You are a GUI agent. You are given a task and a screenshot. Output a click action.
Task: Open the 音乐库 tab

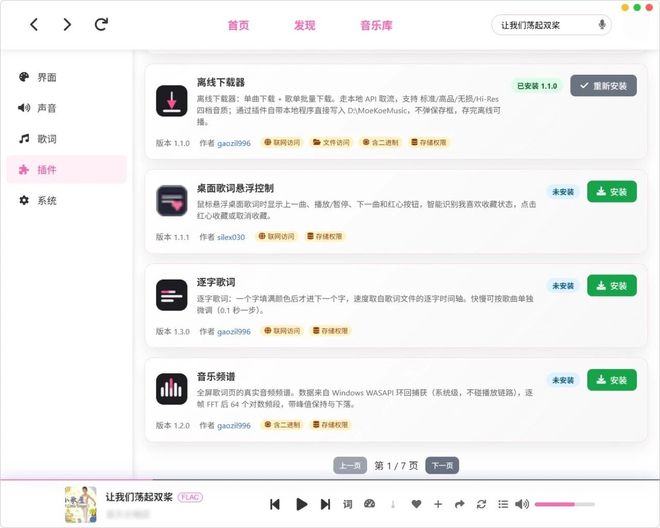click(376, 25)
